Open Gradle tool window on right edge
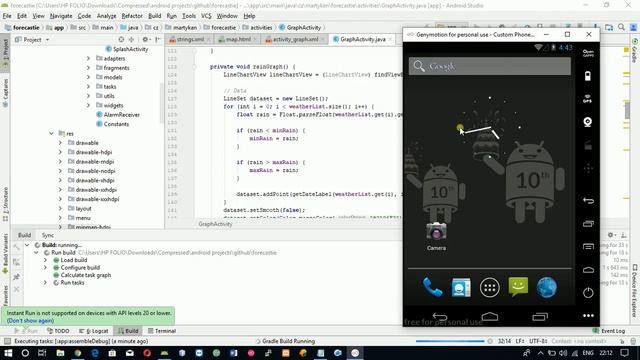 pyautogui.click(x=635, y=51)
